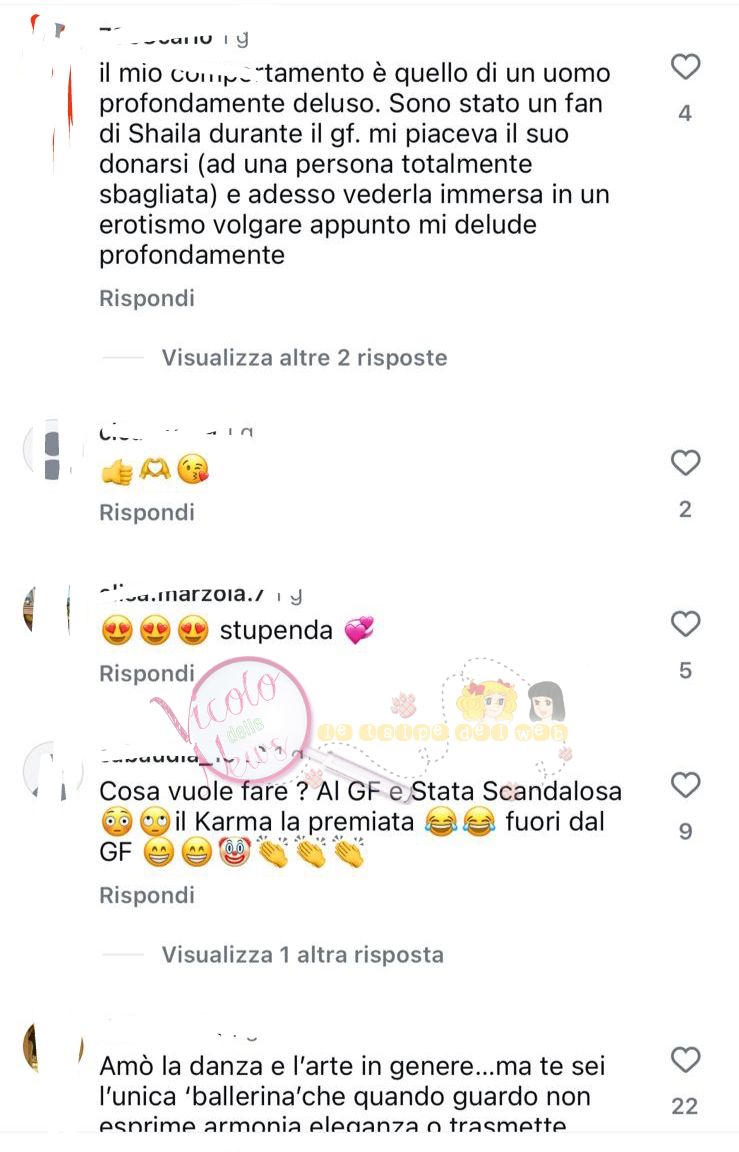Image resolution: width=739 pixels, height=1152 pixels.
Task: Tap the heart beside the thumbs-up emoji comment
Action: (685, 463)
